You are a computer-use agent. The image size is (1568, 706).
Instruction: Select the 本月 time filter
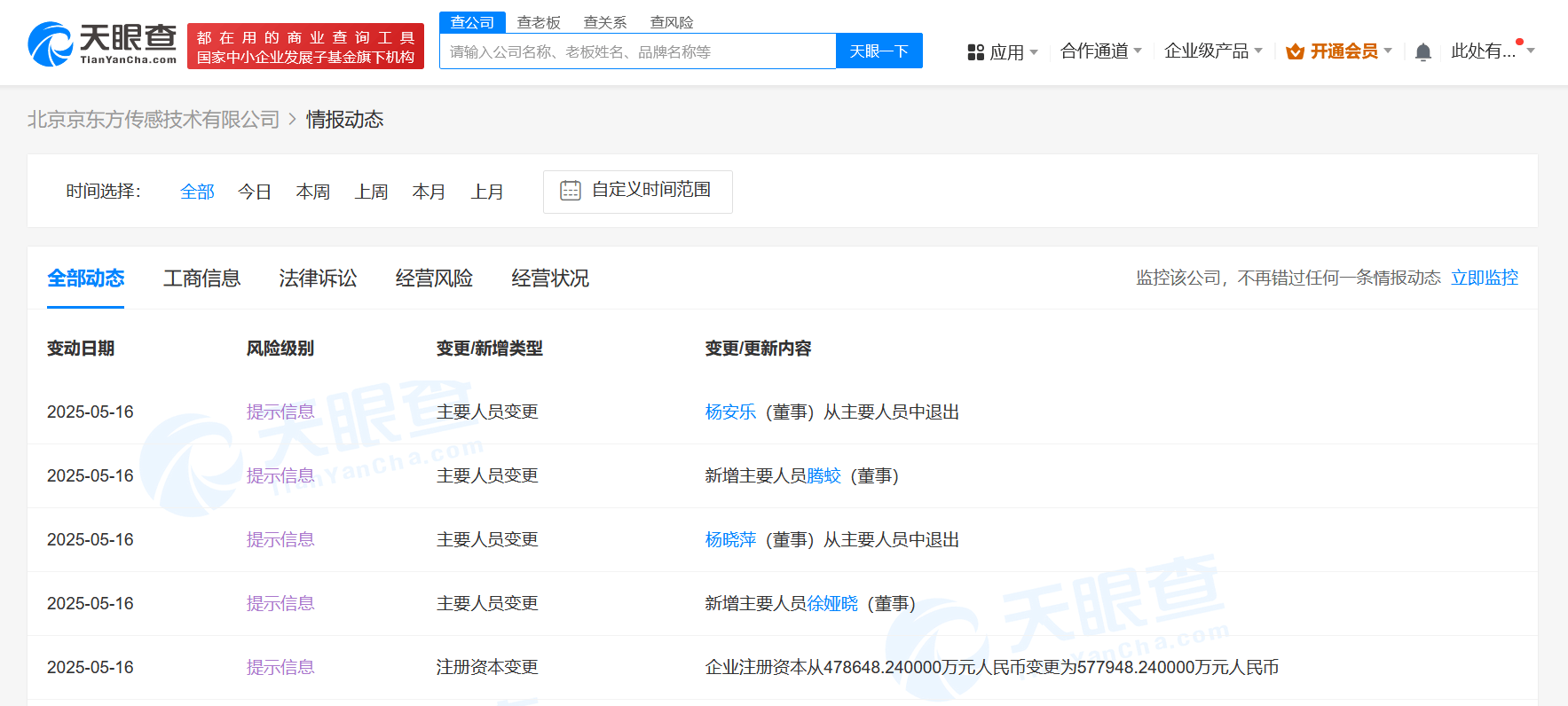coord(429,192)
